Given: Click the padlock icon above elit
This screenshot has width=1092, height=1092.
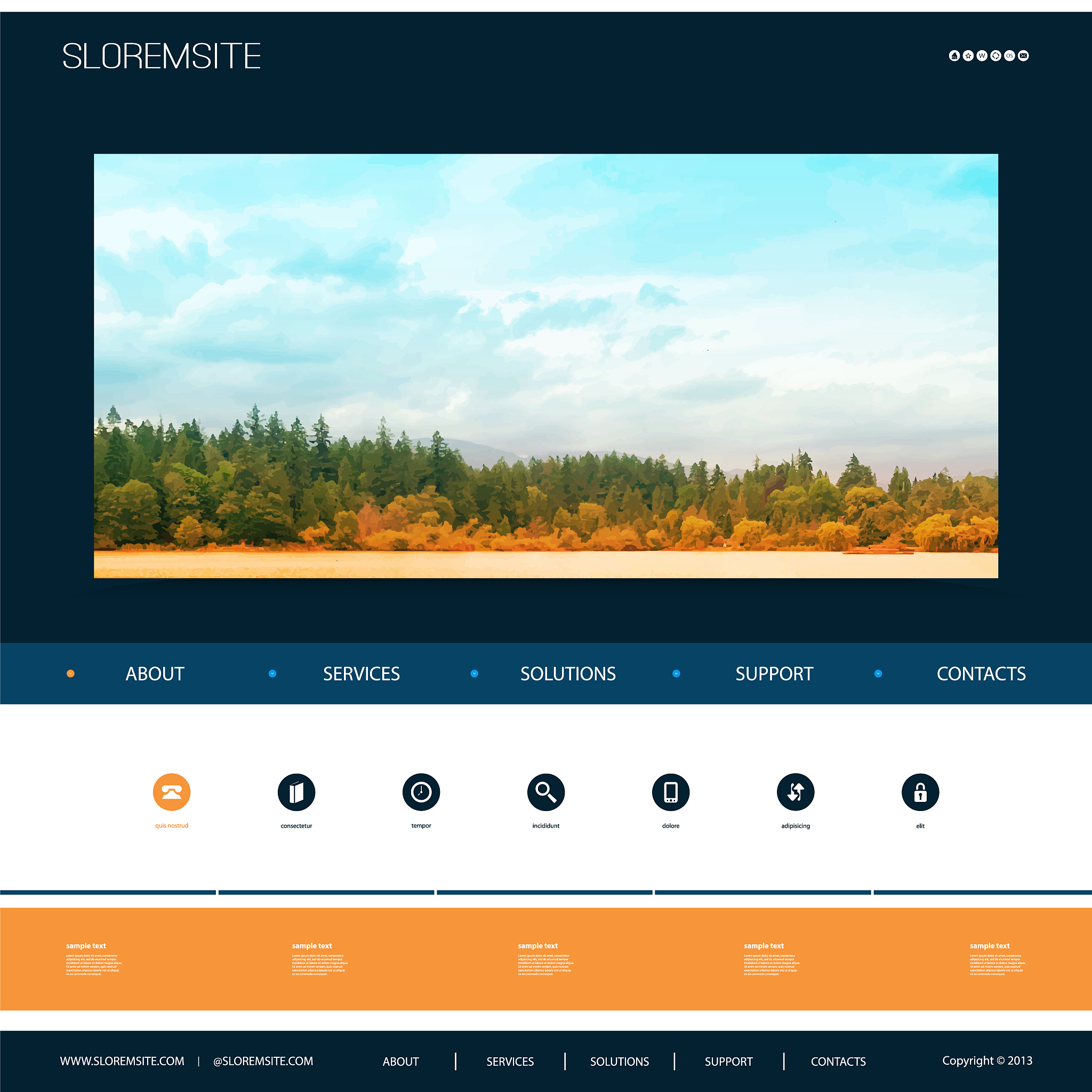Looking at the screenshot, I should tap(920, 792).
